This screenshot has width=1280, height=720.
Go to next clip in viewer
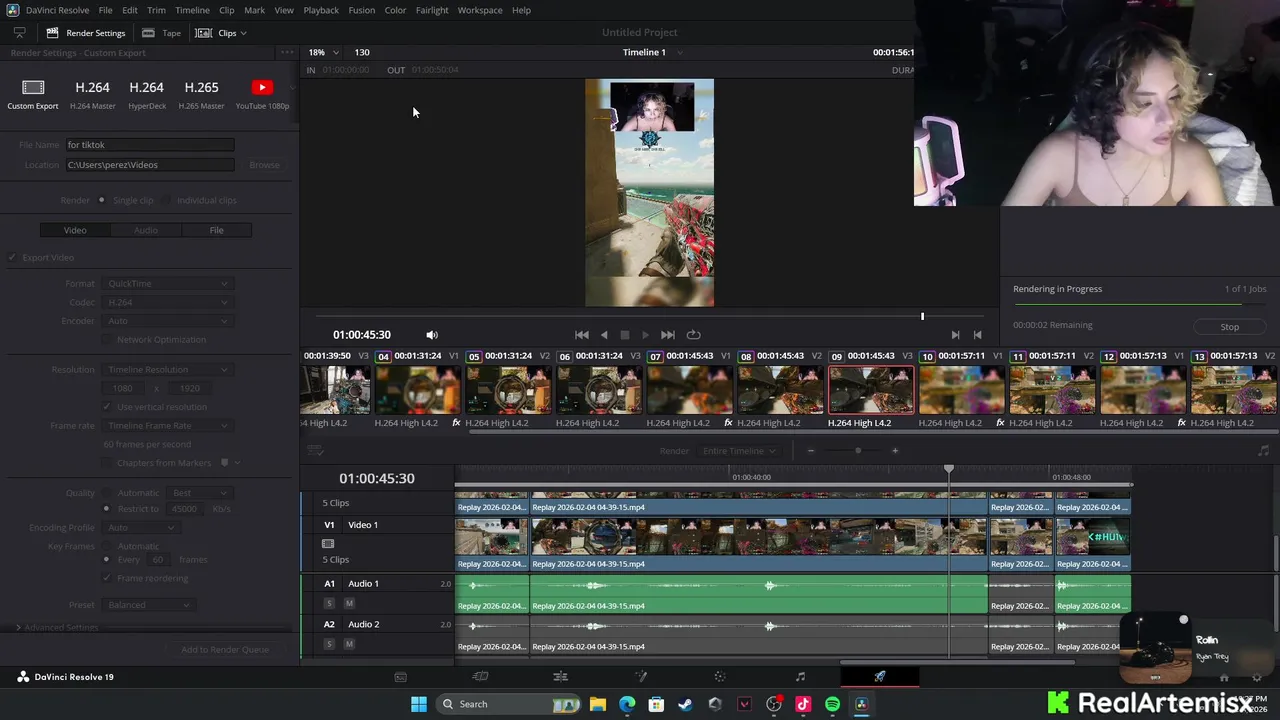coord(955,335)
